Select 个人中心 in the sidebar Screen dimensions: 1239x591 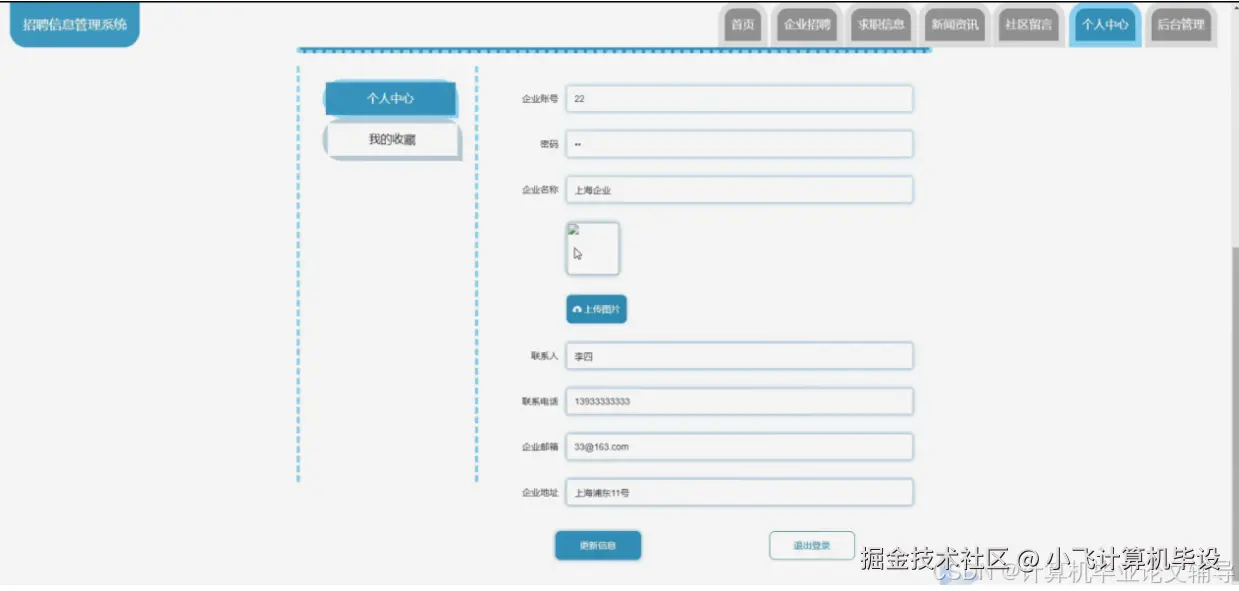coord(390,99)
